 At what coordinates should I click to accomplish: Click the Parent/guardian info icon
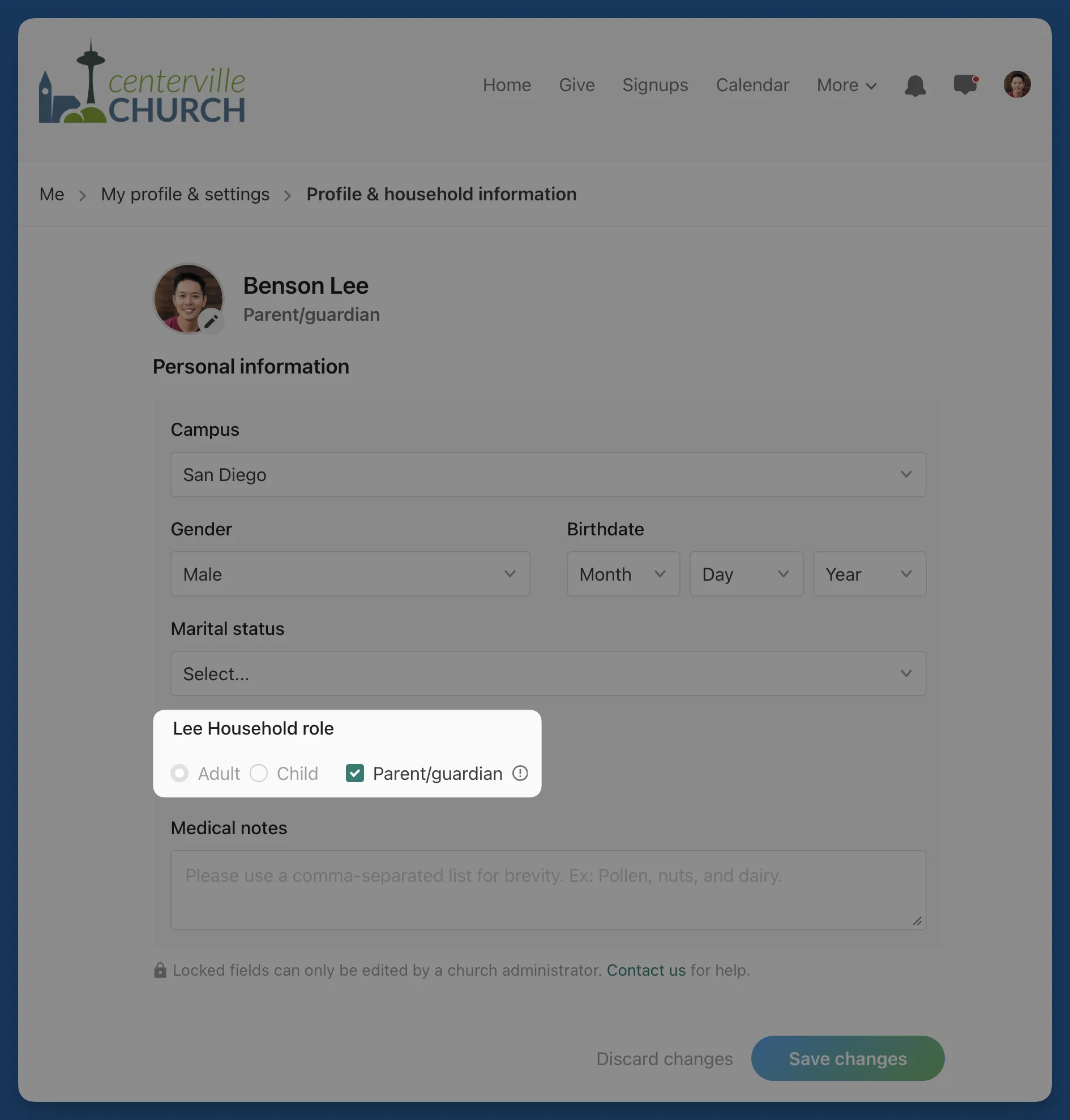(520, 773)
